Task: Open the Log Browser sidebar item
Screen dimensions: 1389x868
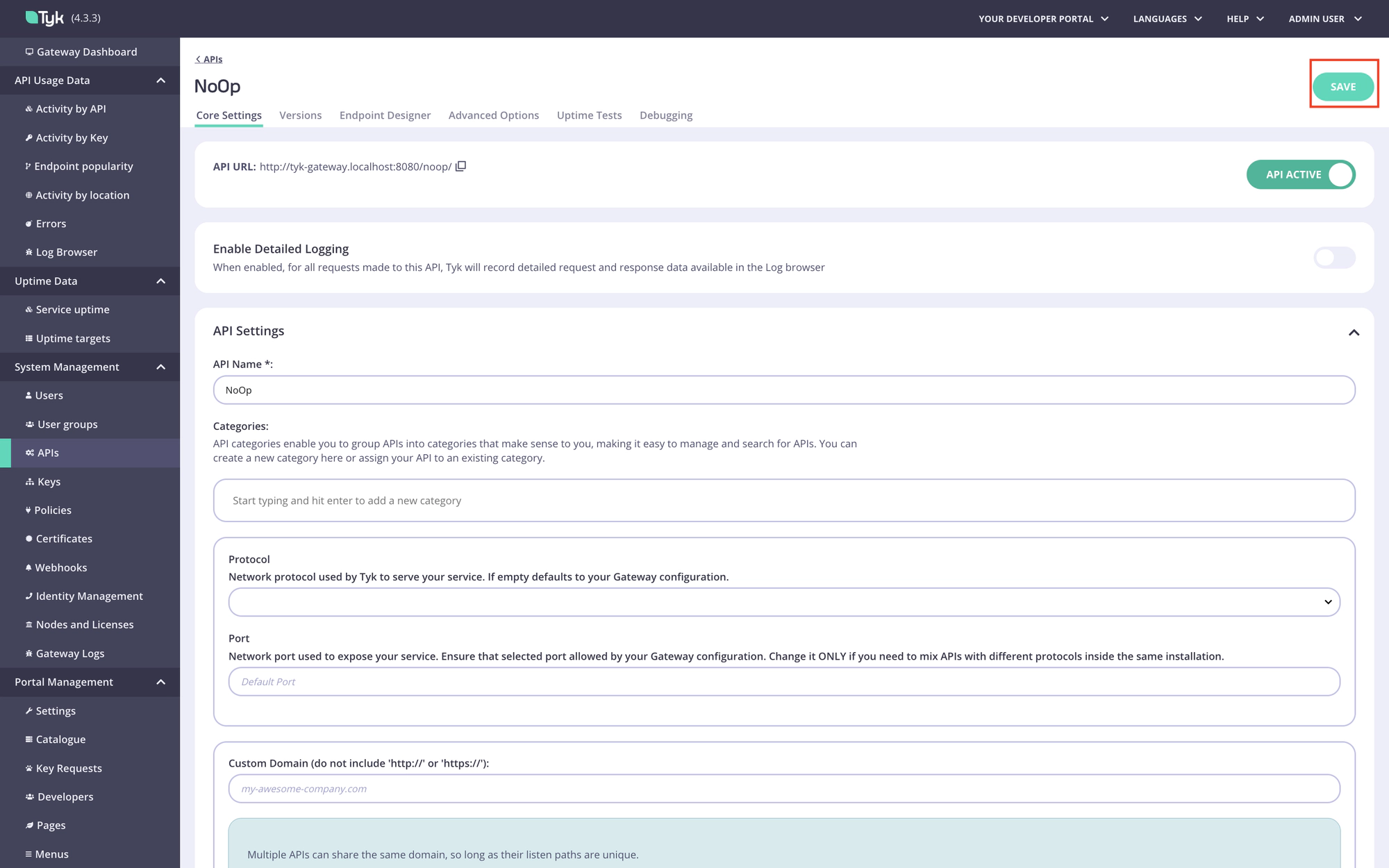Action: coord(66,252)
